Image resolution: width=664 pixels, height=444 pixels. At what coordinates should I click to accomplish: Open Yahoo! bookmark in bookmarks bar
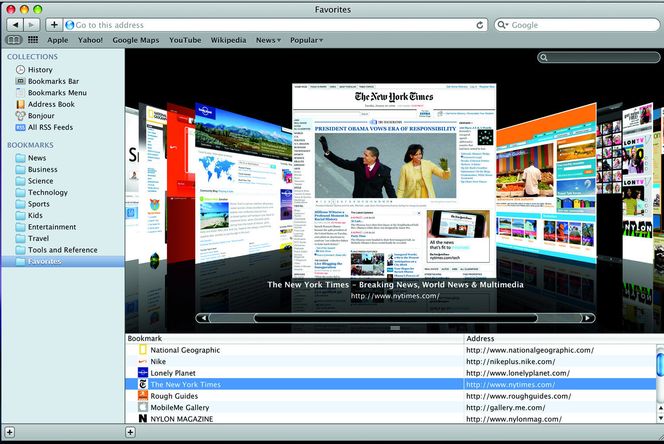point(90,40)
